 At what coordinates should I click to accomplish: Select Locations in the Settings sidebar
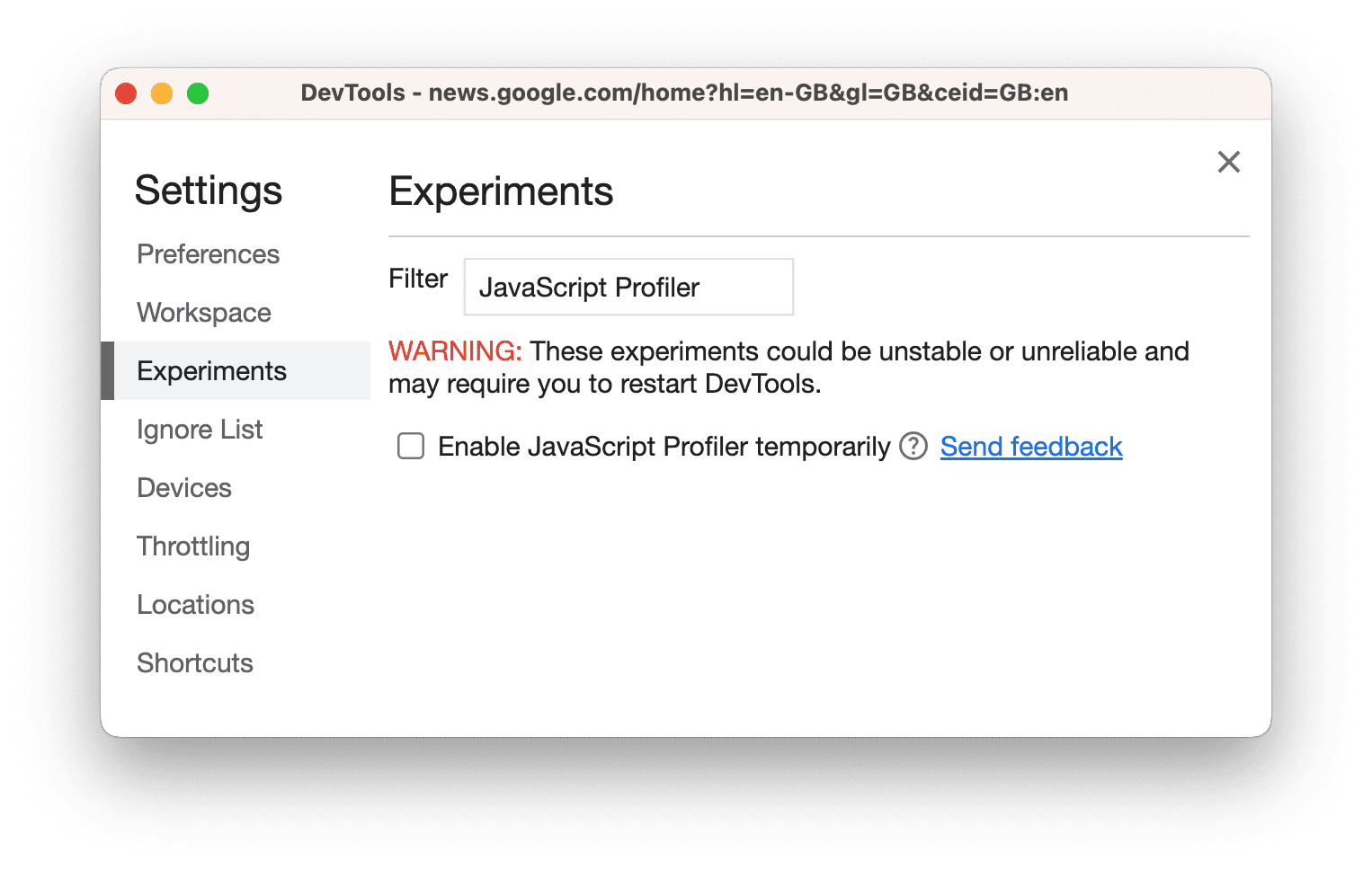click(195, 605)
